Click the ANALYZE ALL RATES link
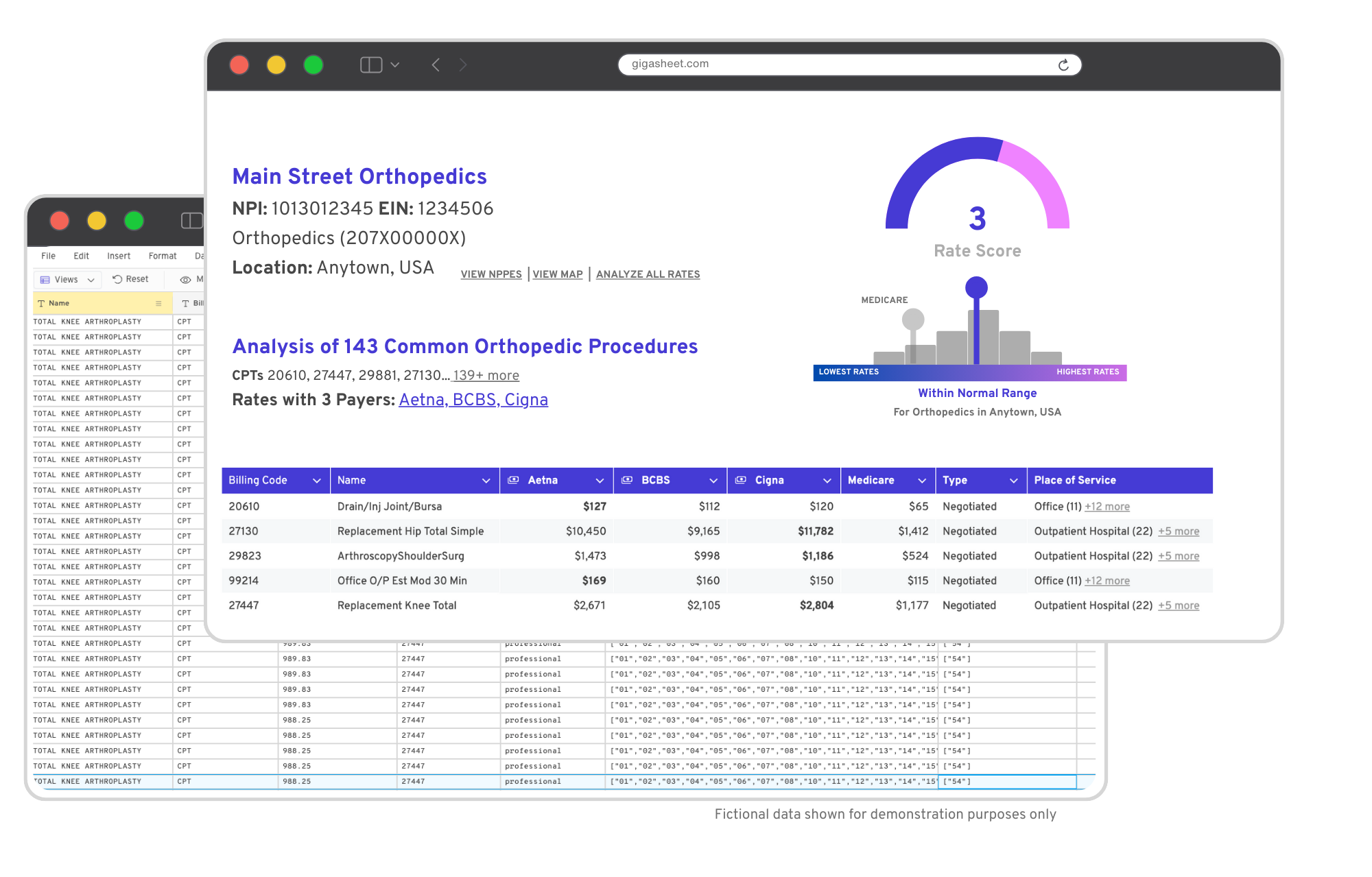The image size is (1372, 877). (648, 274)
